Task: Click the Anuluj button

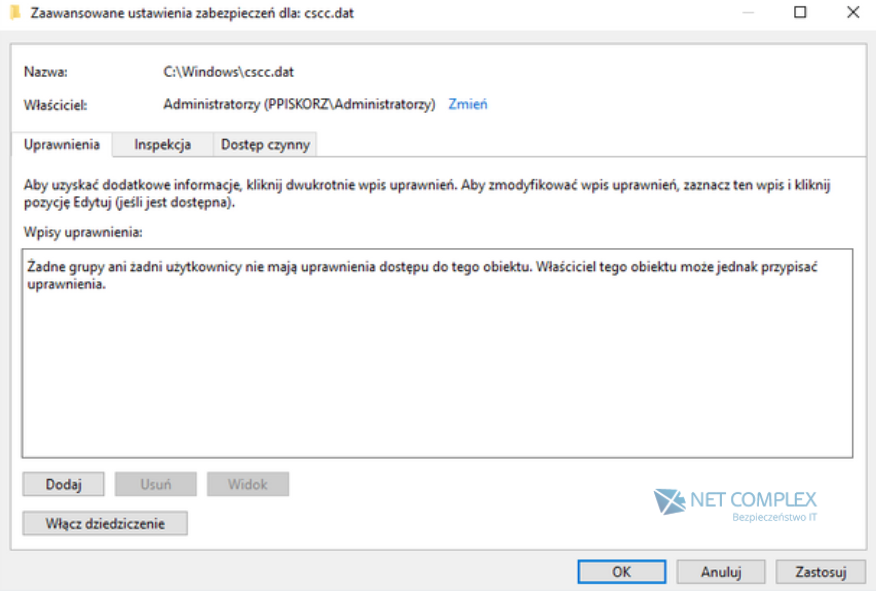Action: 721,572
